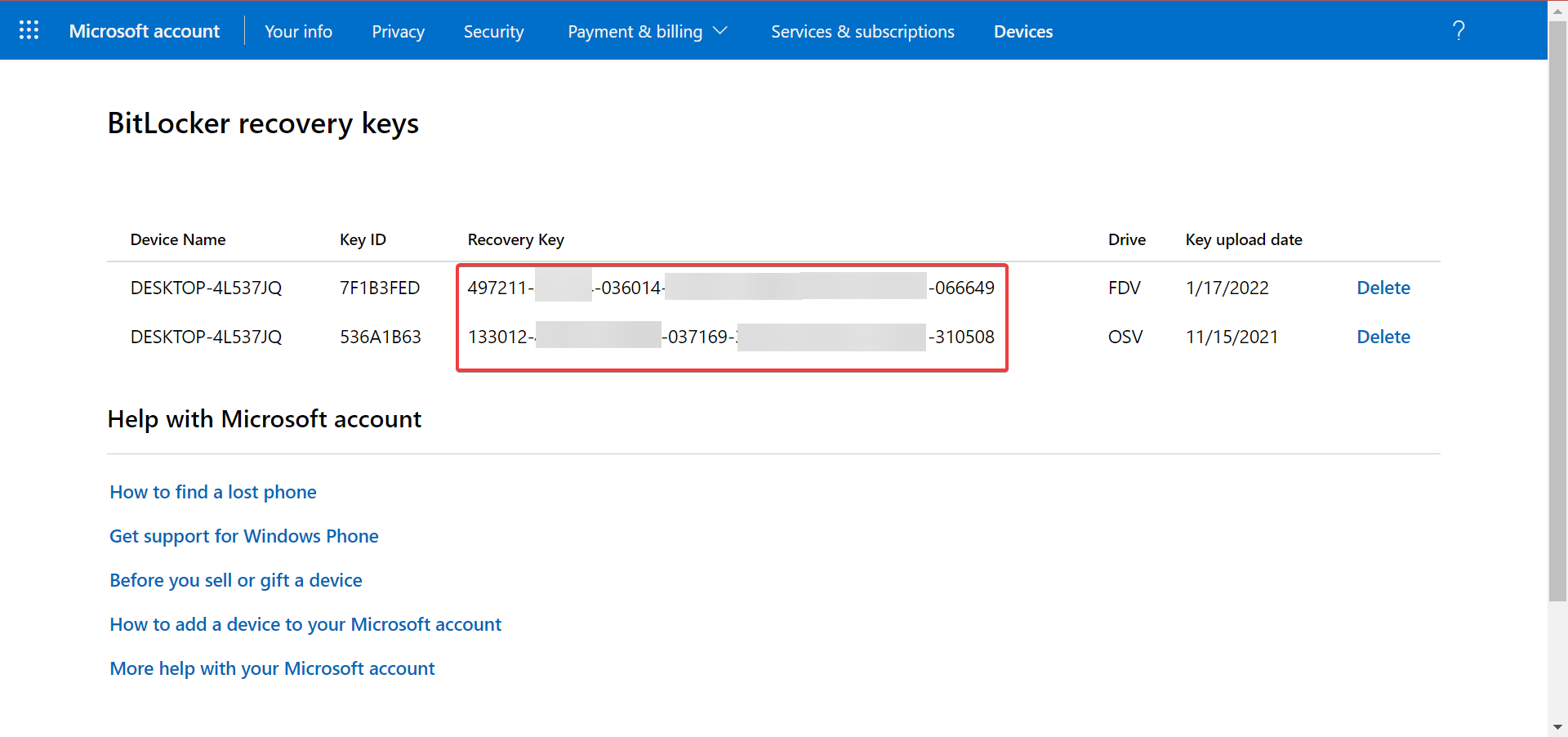
Task: Click the scrollbar down arrow
Action: click(1557, 727)
